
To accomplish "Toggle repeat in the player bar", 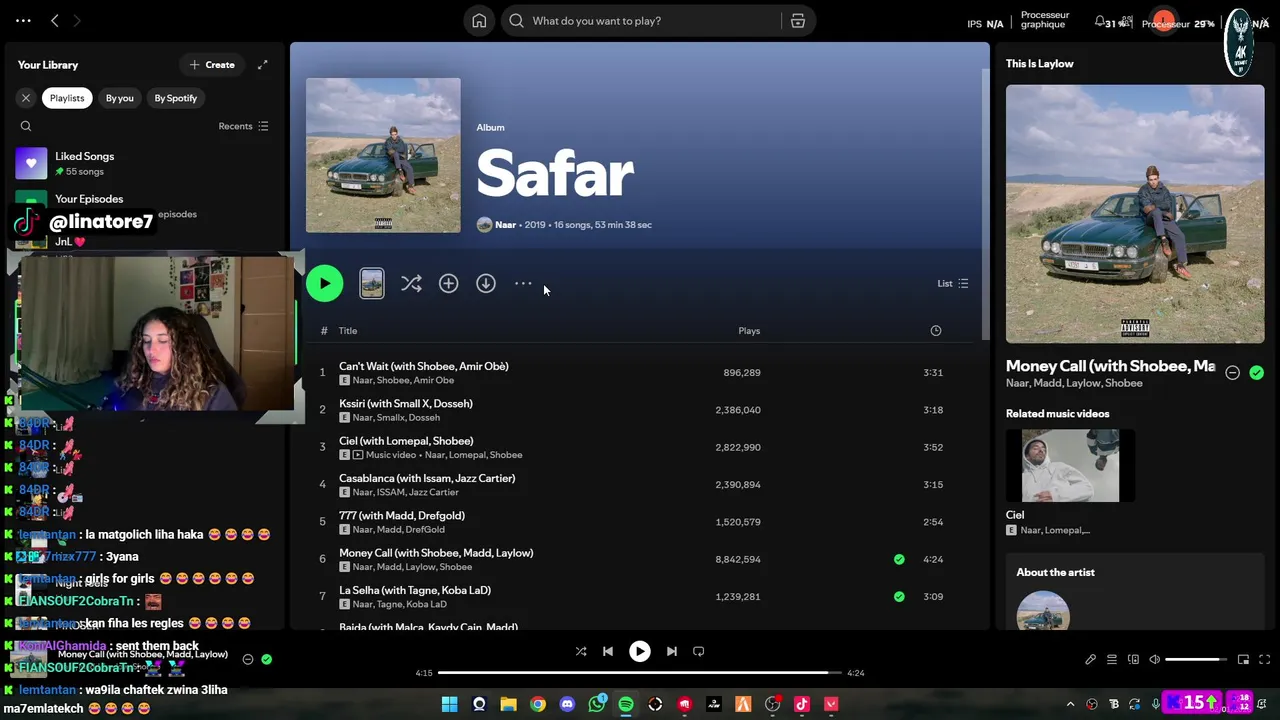I will (x=699, y=651).
